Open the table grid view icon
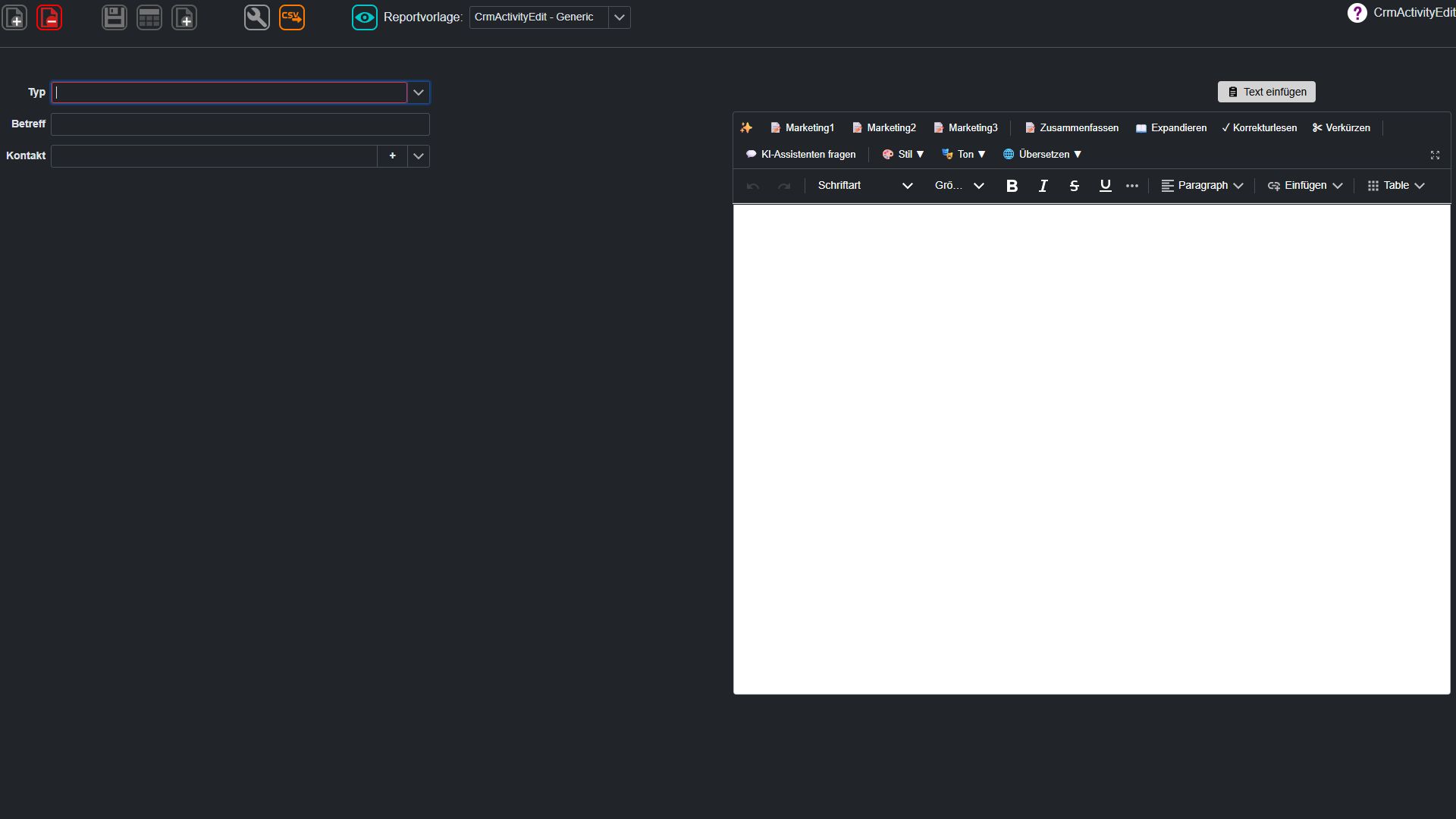 [149, 17]
